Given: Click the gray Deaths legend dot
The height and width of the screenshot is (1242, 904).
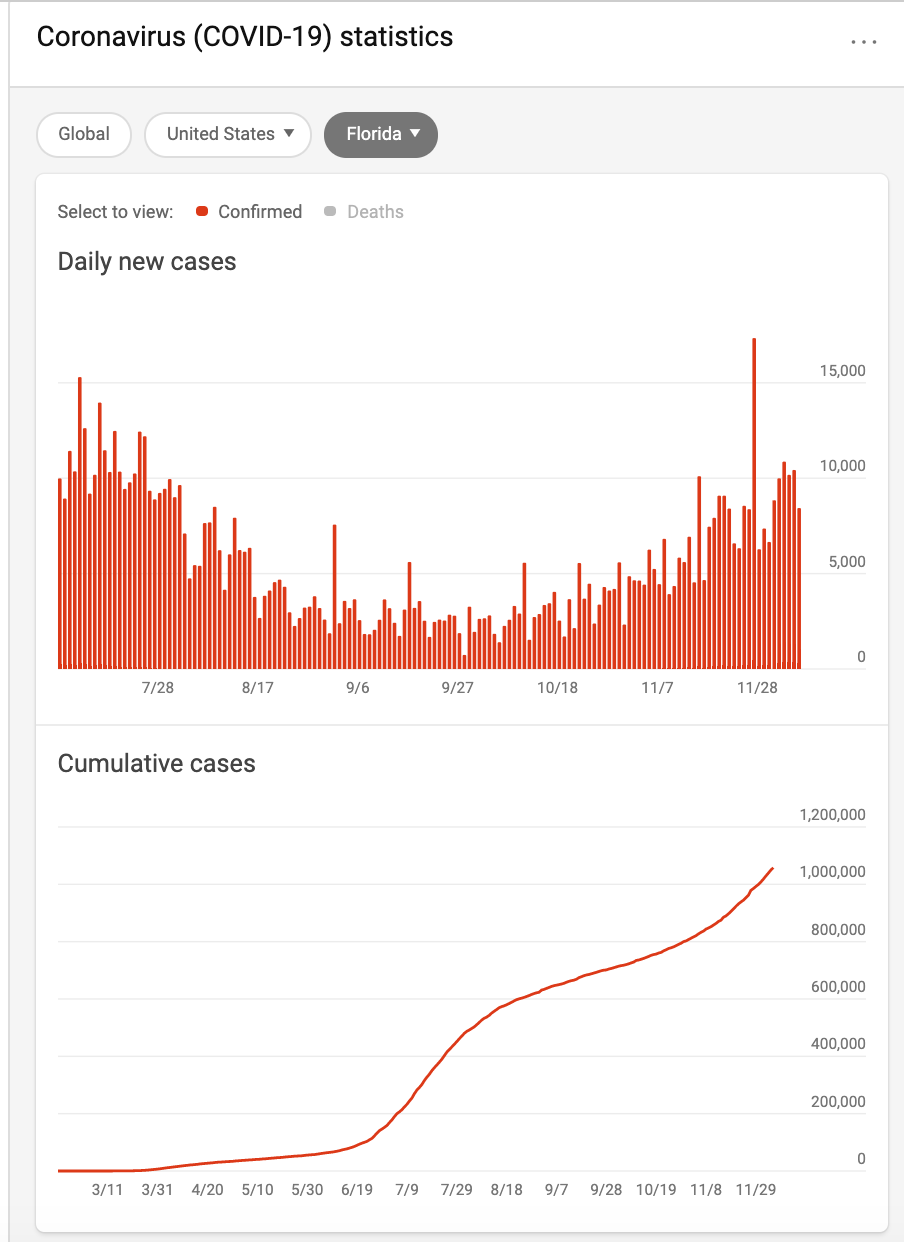Looking at the screenshot, I should pos(330,211).
